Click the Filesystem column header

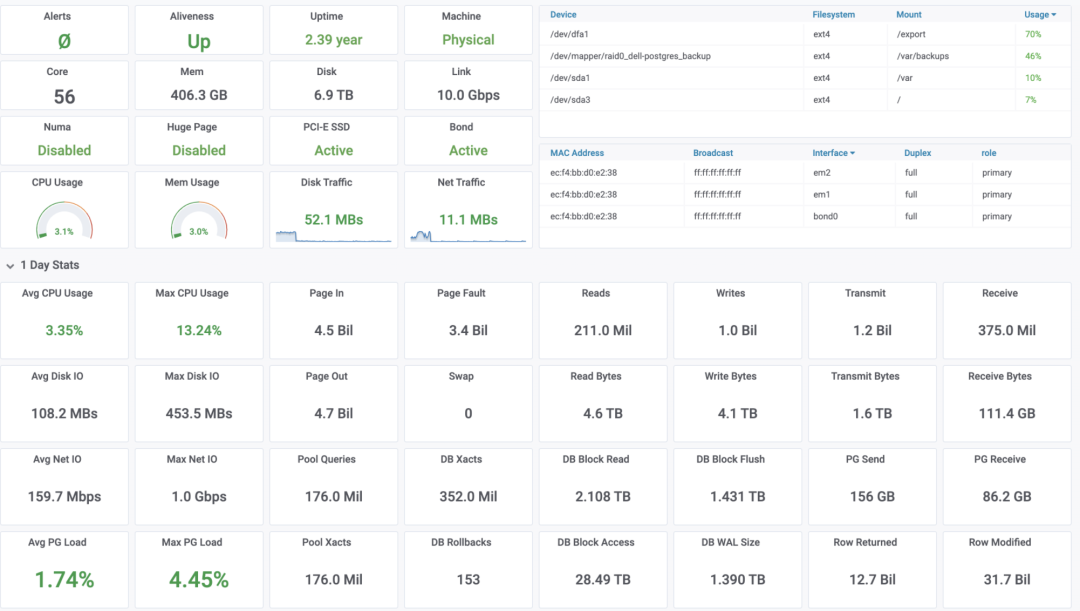point(835,15)
